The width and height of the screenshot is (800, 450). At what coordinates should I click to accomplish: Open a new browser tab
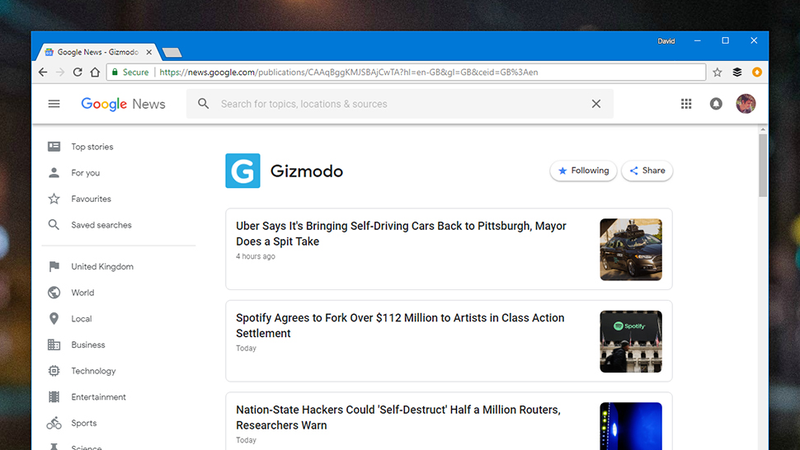click(172, 53)
